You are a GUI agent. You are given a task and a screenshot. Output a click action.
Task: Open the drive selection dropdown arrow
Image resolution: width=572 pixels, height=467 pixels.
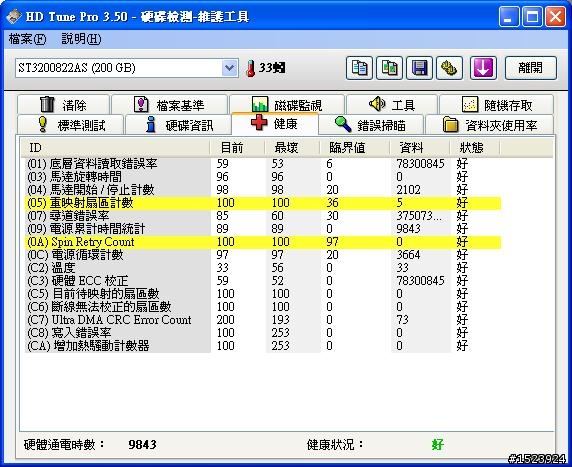(229, 68)
